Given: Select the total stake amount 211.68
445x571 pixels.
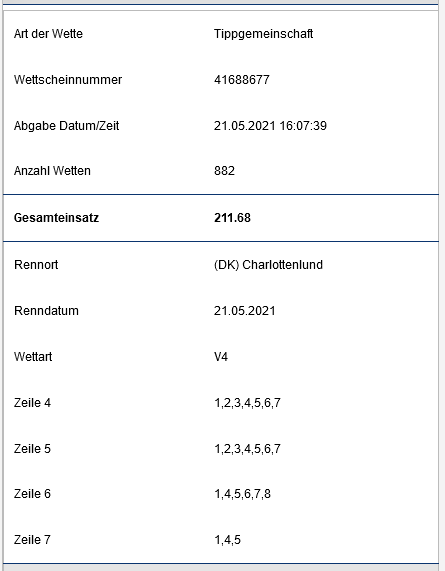Looking at the screenshot, I should point(232,218).
